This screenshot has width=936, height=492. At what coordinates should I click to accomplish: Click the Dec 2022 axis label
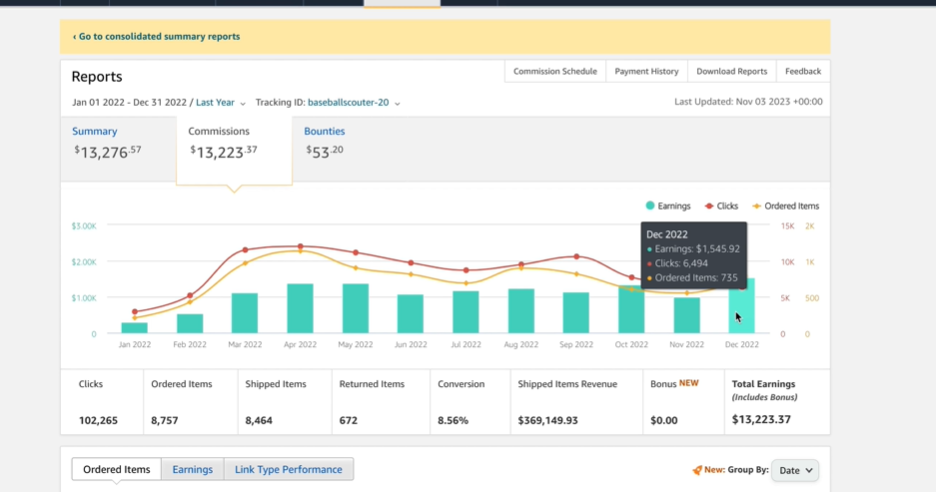742,345
